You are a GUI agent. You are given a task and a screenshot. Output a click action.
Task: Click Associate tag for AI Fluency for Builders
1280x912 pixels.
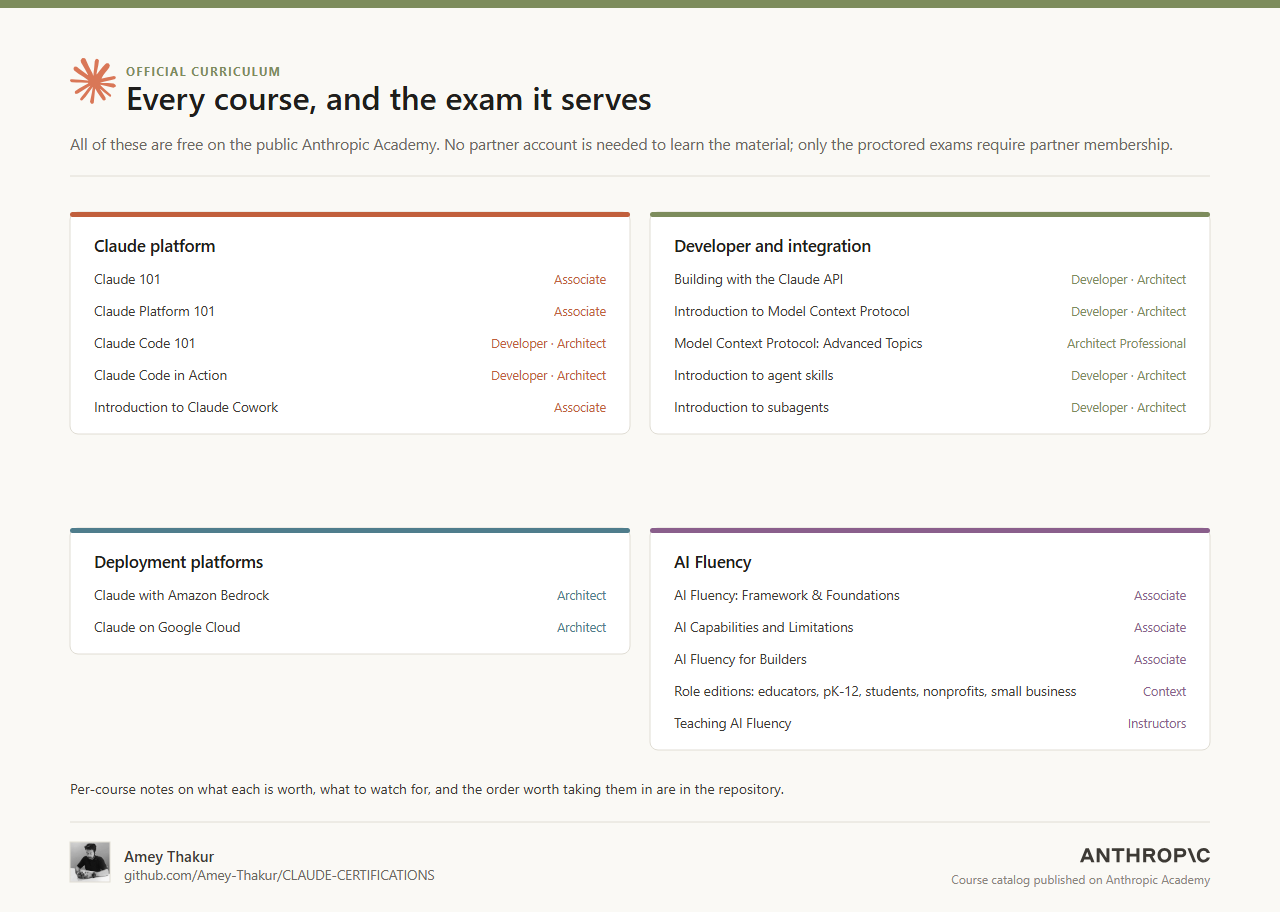[1160, 660]
